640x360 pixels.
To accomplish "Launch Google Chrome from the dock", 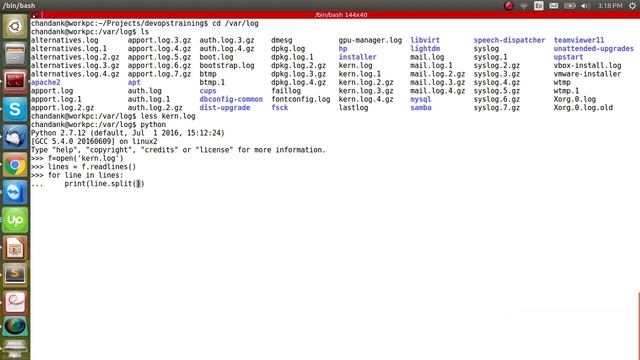I will coord(15,164).
